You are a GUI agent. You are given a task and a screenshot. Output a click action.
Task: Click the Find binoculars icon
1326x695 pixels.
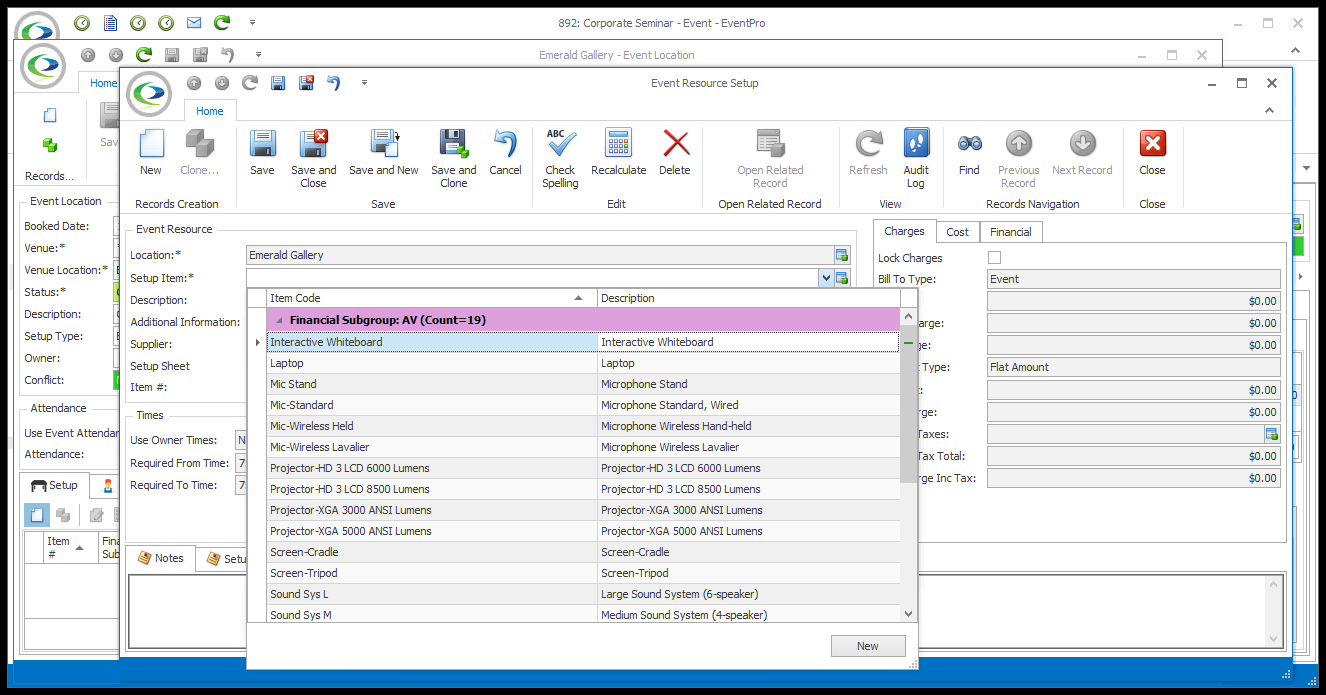(x=969, y=144)
